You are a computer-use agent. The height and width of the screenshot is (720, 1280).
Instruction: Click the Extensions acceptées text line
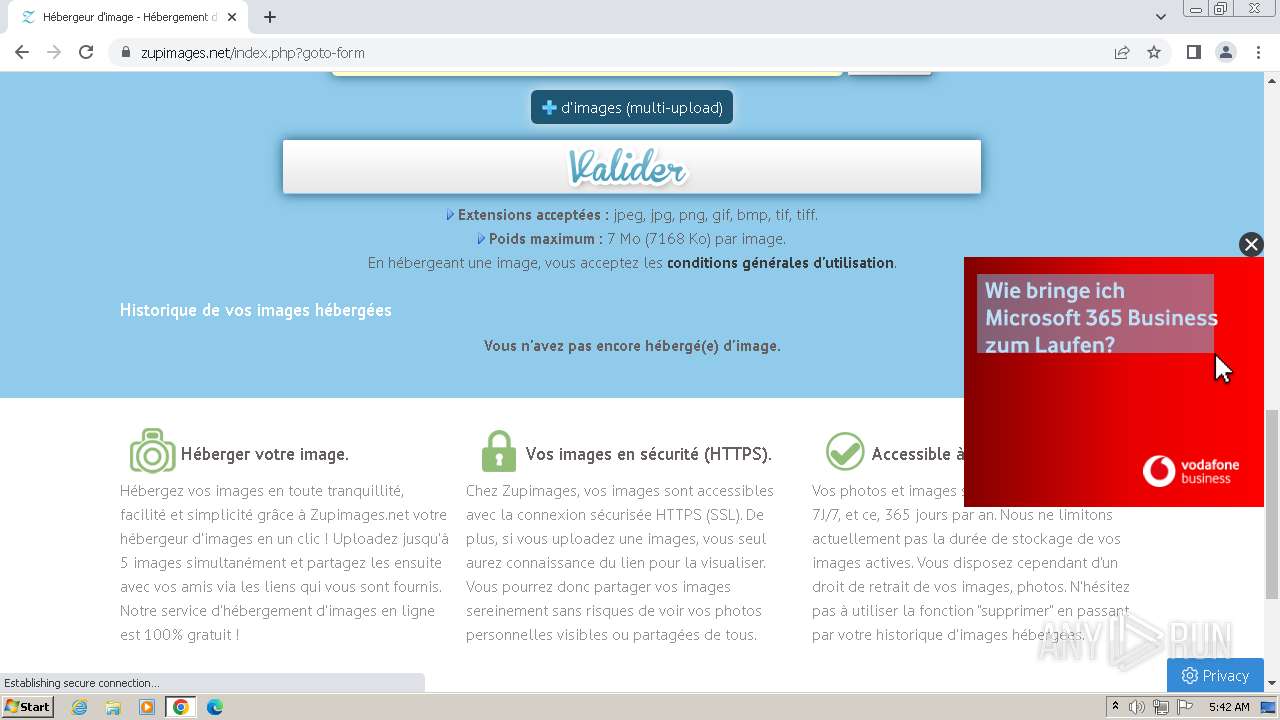pos(632,215)
